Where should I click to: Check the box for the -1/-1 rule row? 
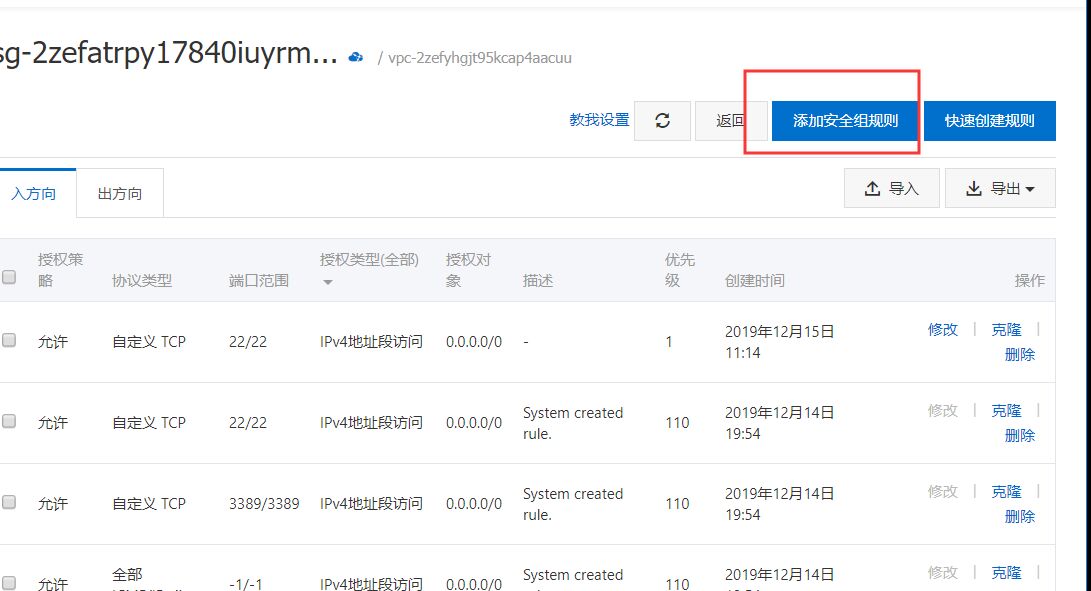coord(9,583)
